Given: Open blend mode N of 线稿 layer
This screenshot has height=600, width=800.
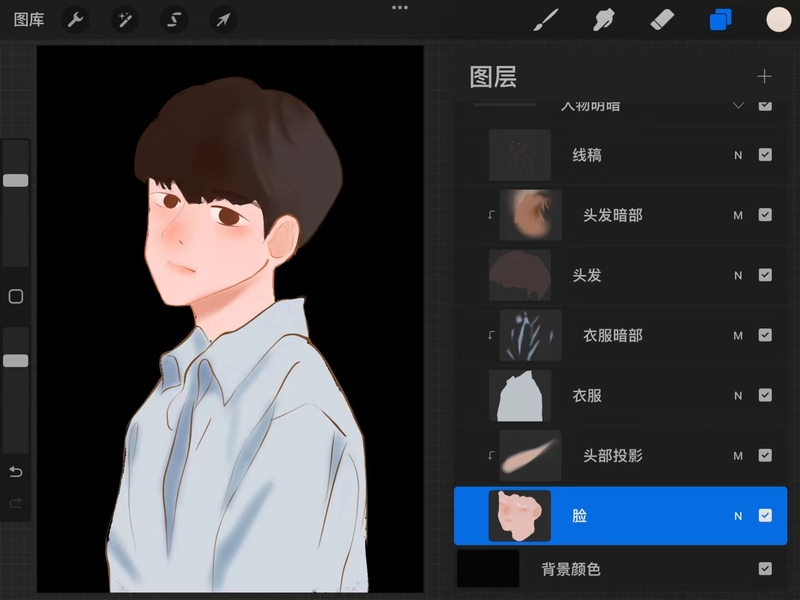Looking at the screenshot, I should [x=738, y=155].
